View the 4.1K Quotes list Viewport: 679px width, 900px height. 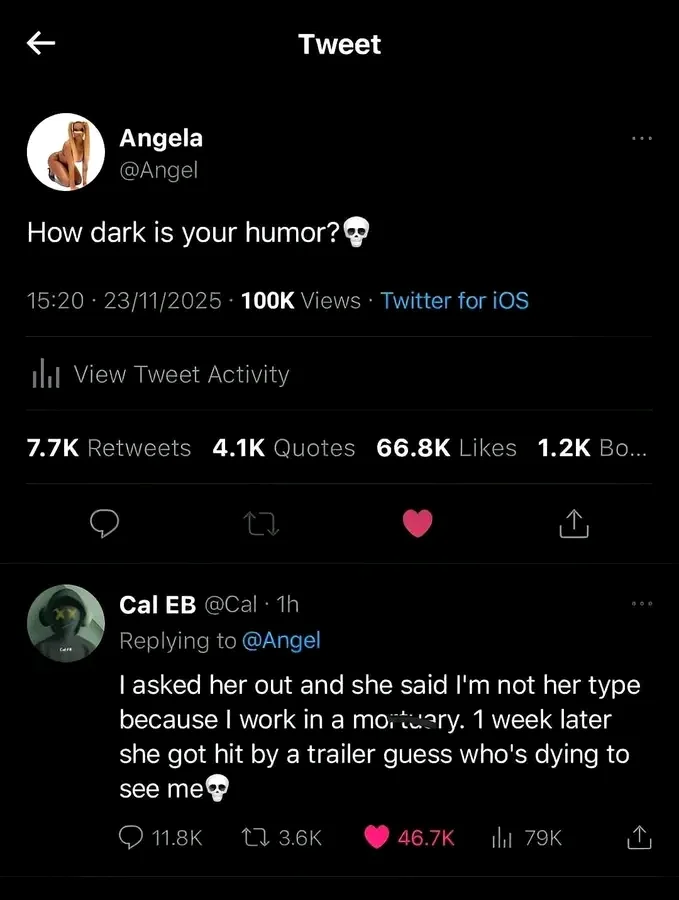pyautogui.click(x=284, y=448)
